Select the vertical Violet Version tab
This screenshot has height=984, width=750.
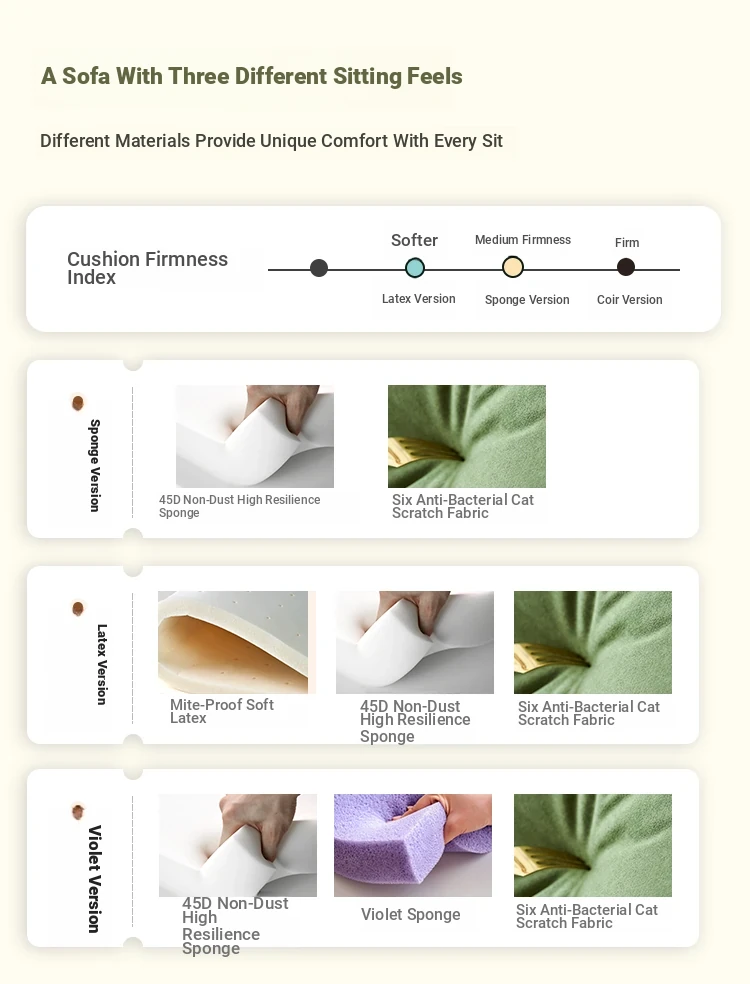click(x=94, y=879)
